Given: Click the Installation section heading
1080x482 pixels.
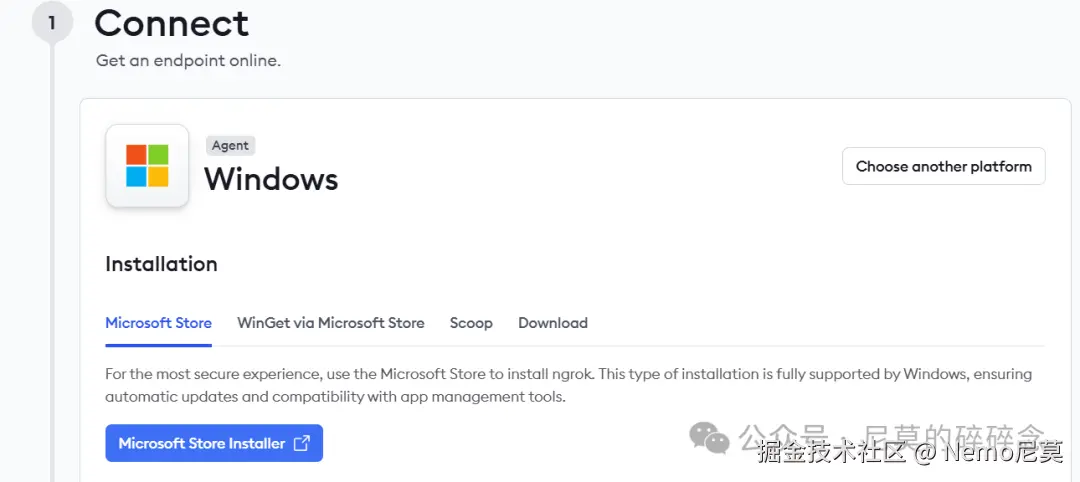Looking at the screenshot, I should [x=161, y=264].
